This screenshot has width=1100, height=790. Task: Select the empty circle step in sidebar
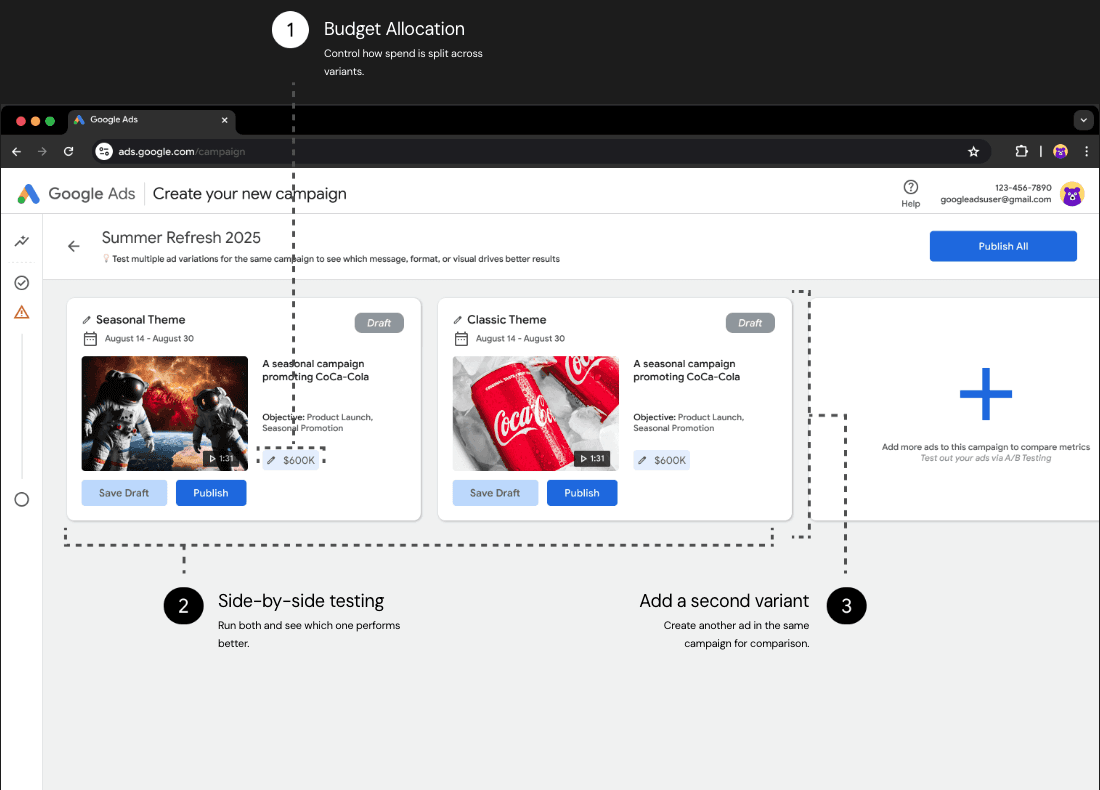pos(22,500)
